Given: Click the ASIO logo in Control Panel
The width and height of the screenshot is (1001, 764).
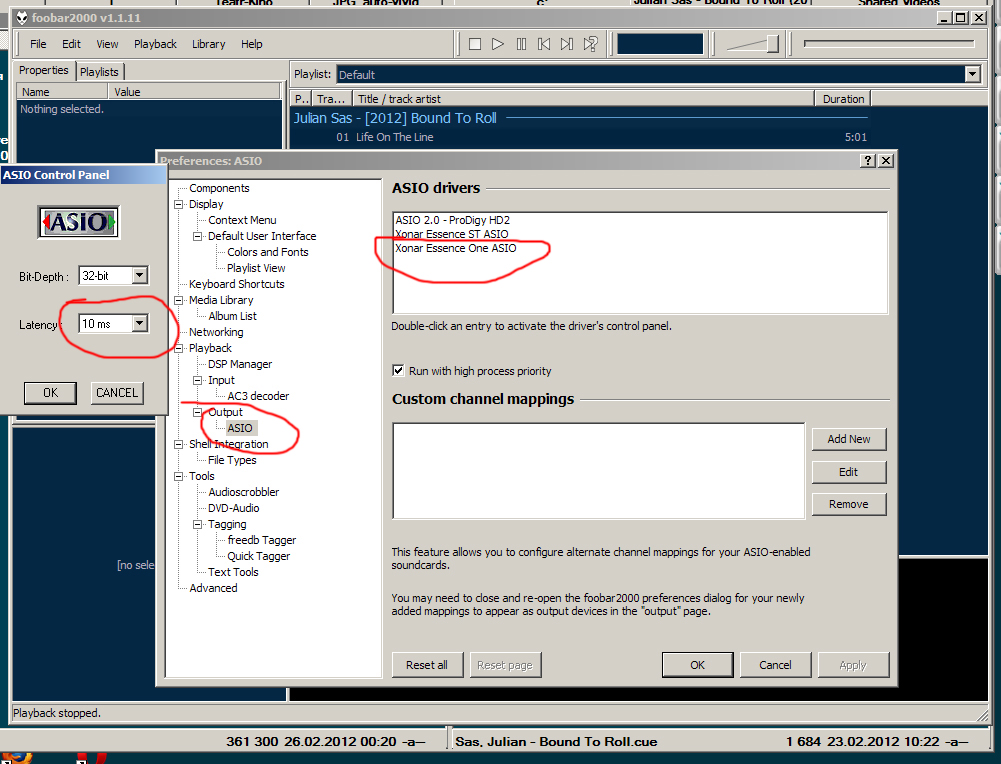Looking at the screenshot, I should (79, 222).
